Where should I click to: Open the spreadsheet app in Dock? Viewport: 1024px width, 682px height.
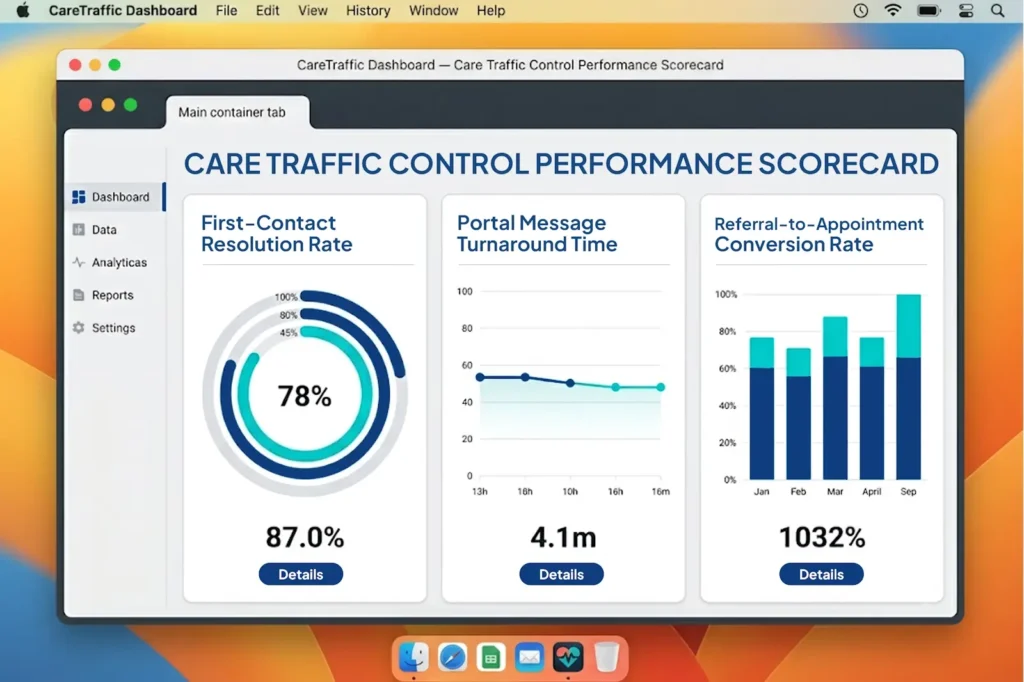[x=491, y=657]
